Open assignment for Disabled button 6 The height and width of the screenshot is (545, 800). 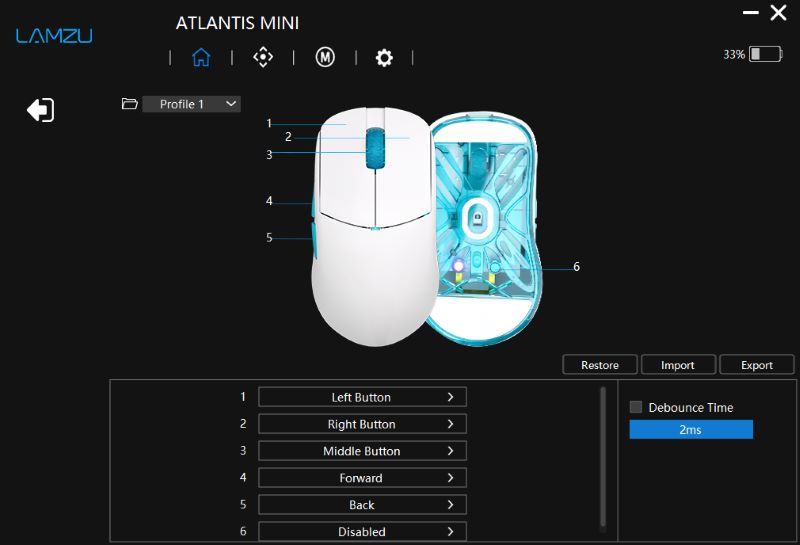click(x=362, y=532)
